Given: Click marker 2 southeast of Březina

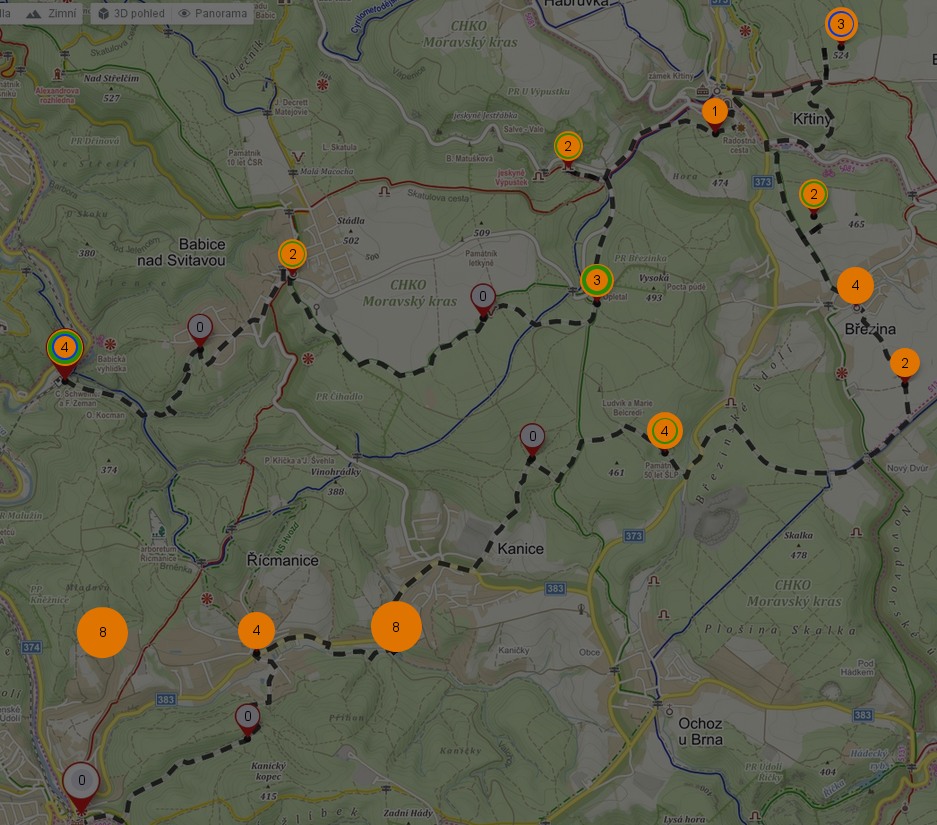Looking at the screenshot, I should point(904,364).
